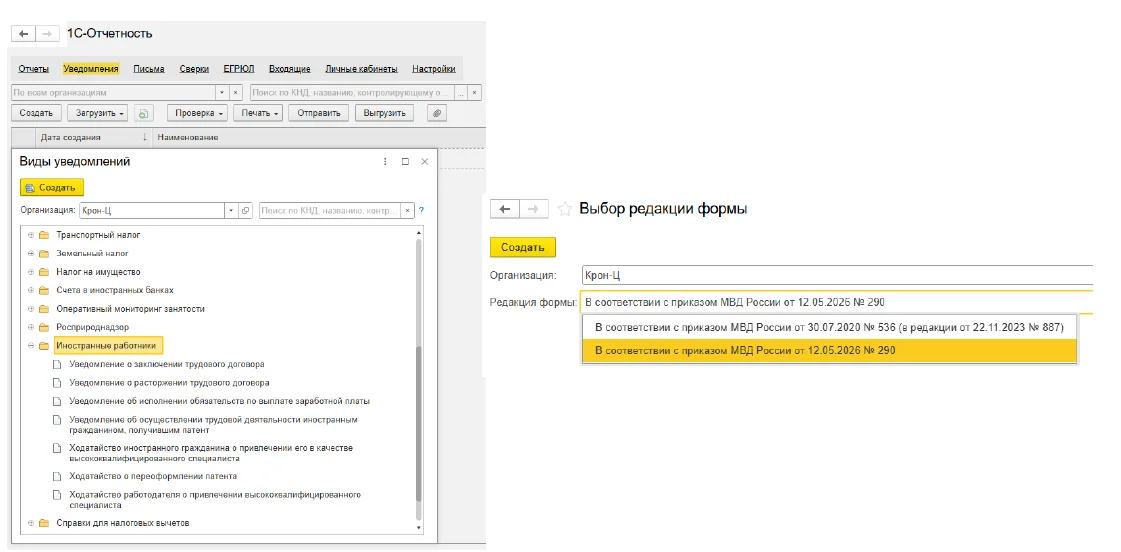Expand Счета в иностранных банках folder

[x=31, y=290]
